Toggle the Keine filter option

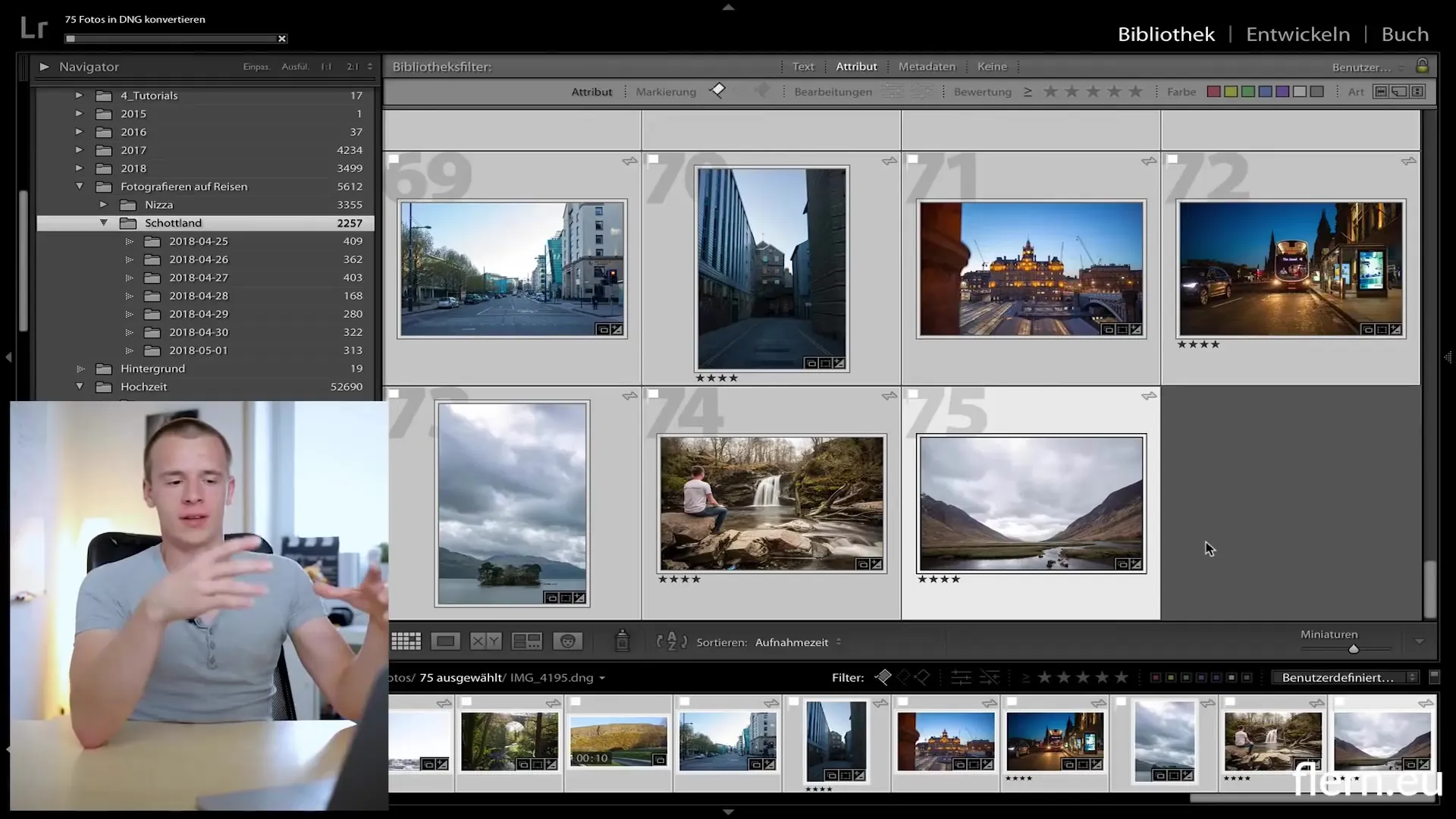click(992, 66)
